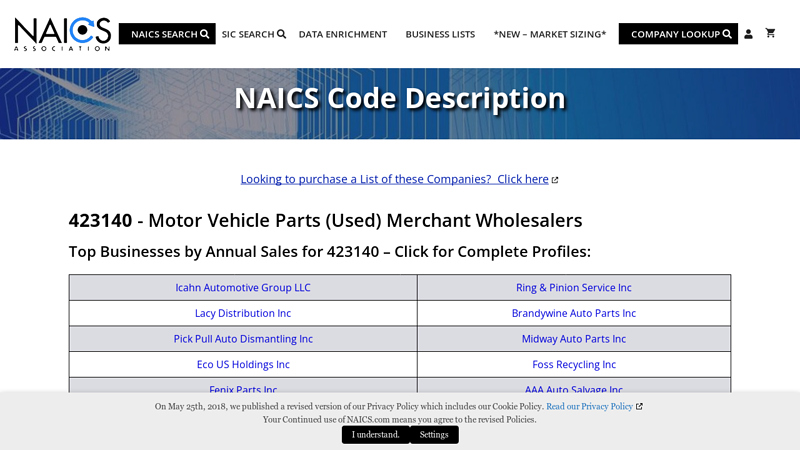Open the user account icon
800x450 pixels.
[748, 34]
